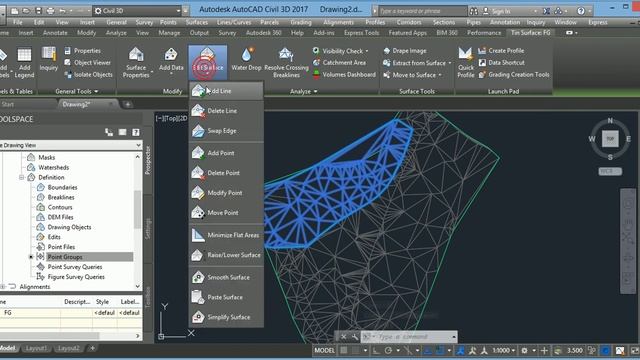Click Quick Profile icon
The height and width of the screenshot is (360, 640).
(x=465, y=54)
